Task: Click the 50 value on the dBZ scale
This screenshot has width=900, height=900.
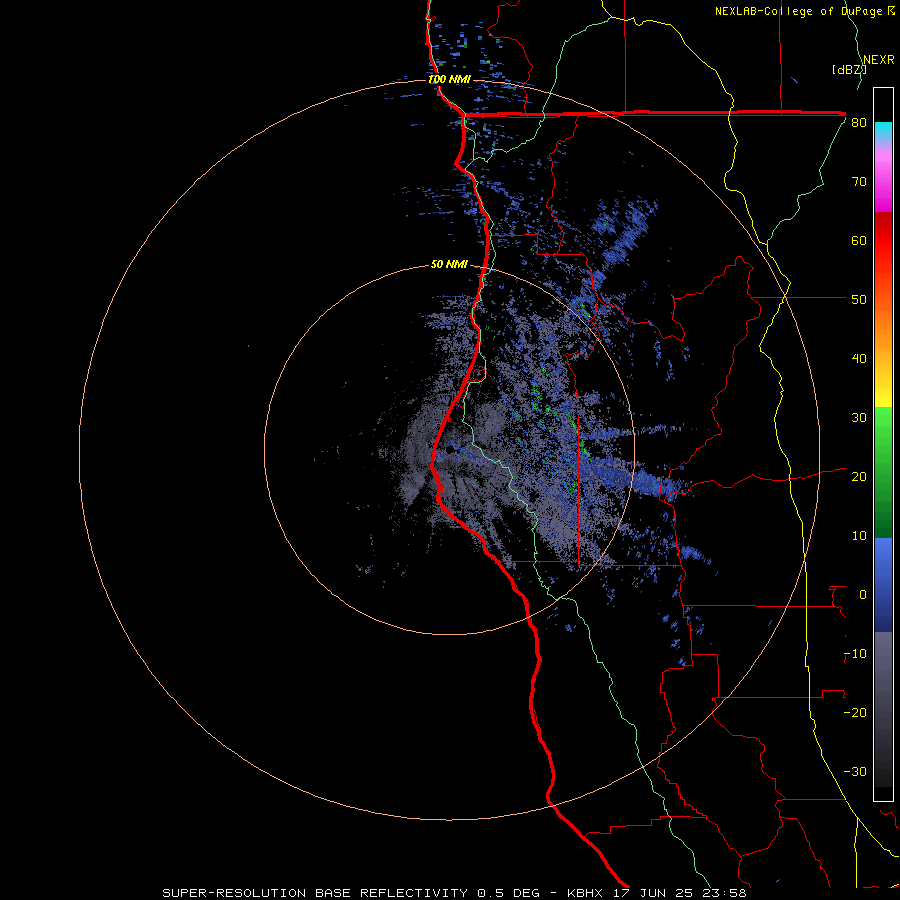Action: tap(859, 300)
